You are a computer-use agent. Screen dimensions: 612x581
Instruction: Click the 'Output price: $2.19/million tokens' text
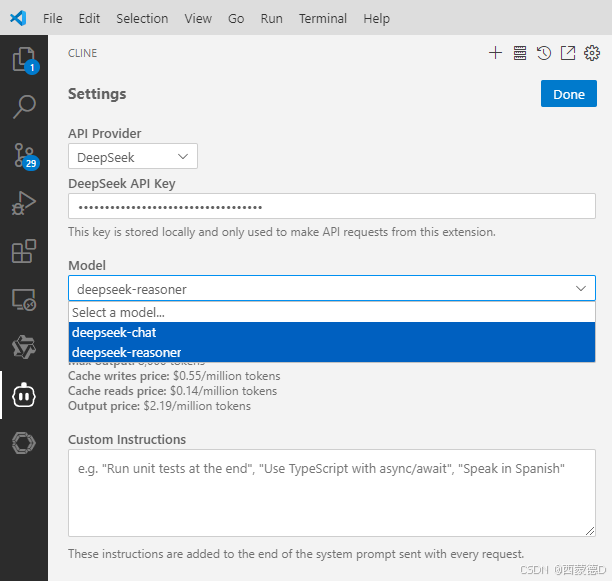[159, 406]
